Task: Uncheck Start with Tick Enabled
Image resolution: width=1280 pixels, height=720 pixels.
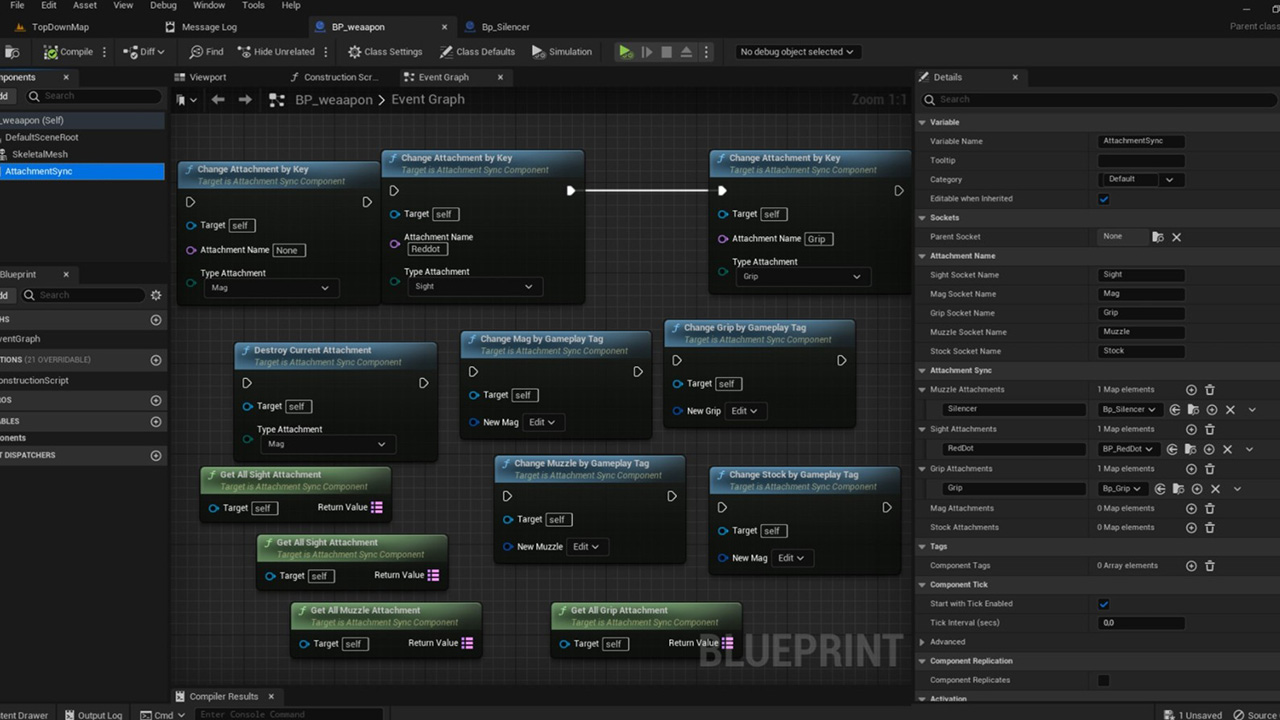Action: [x=1104, y=604]
